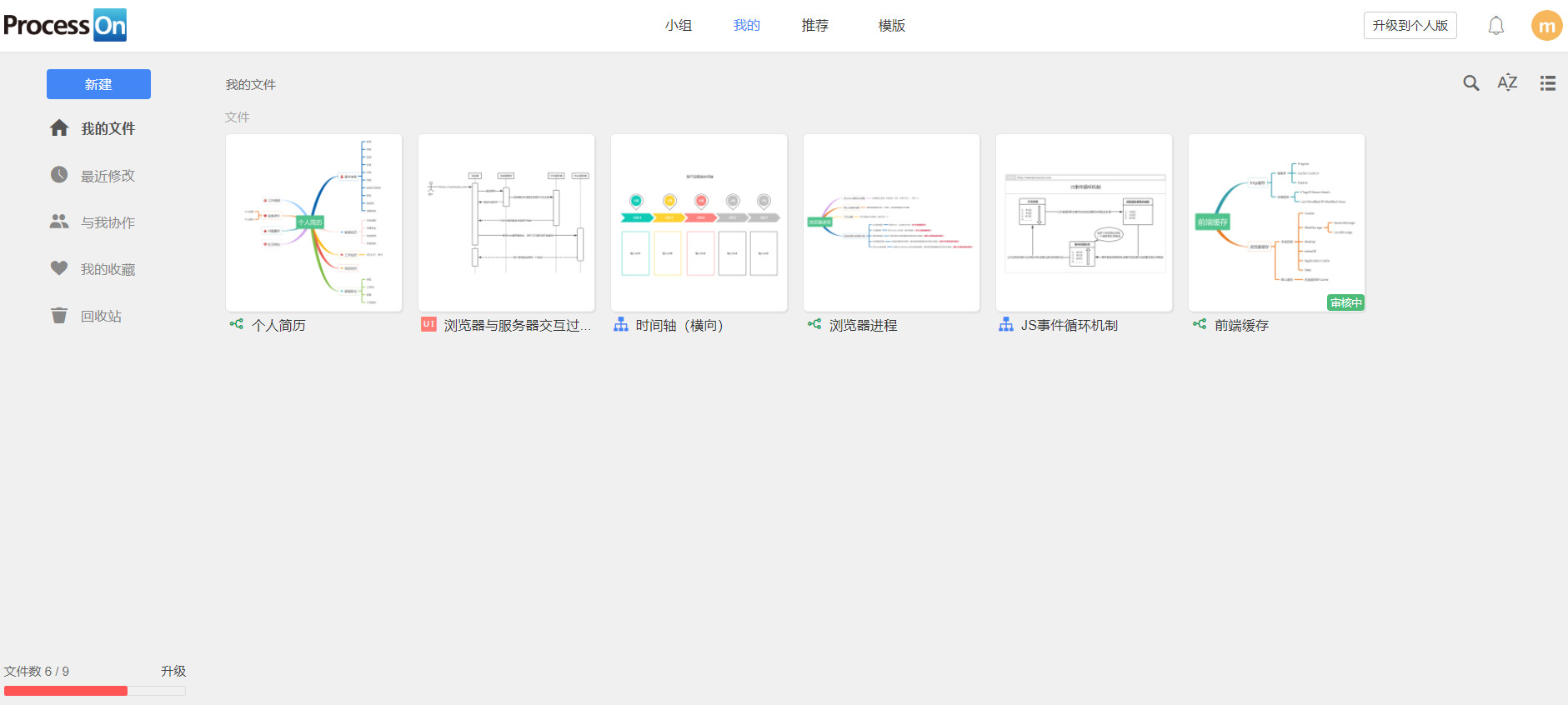Click mind map icon beside 前端缓存
Viewport: 1568px width, 705px height.
point(1200,324)
